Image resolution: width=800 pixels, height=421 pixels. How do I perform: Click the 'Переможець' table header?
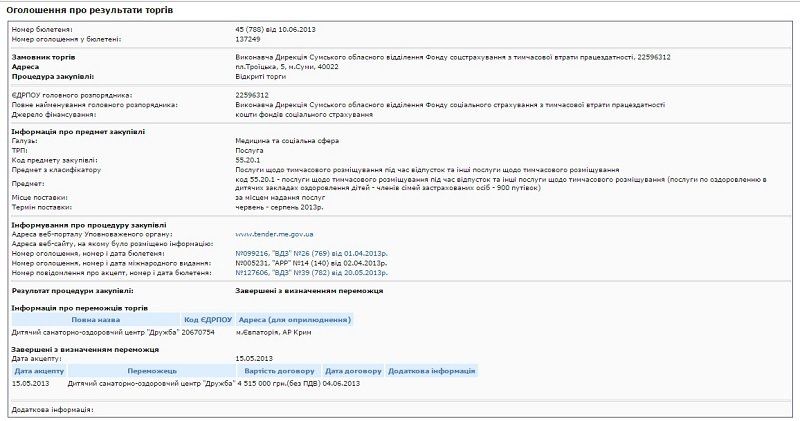pos(152,371)
